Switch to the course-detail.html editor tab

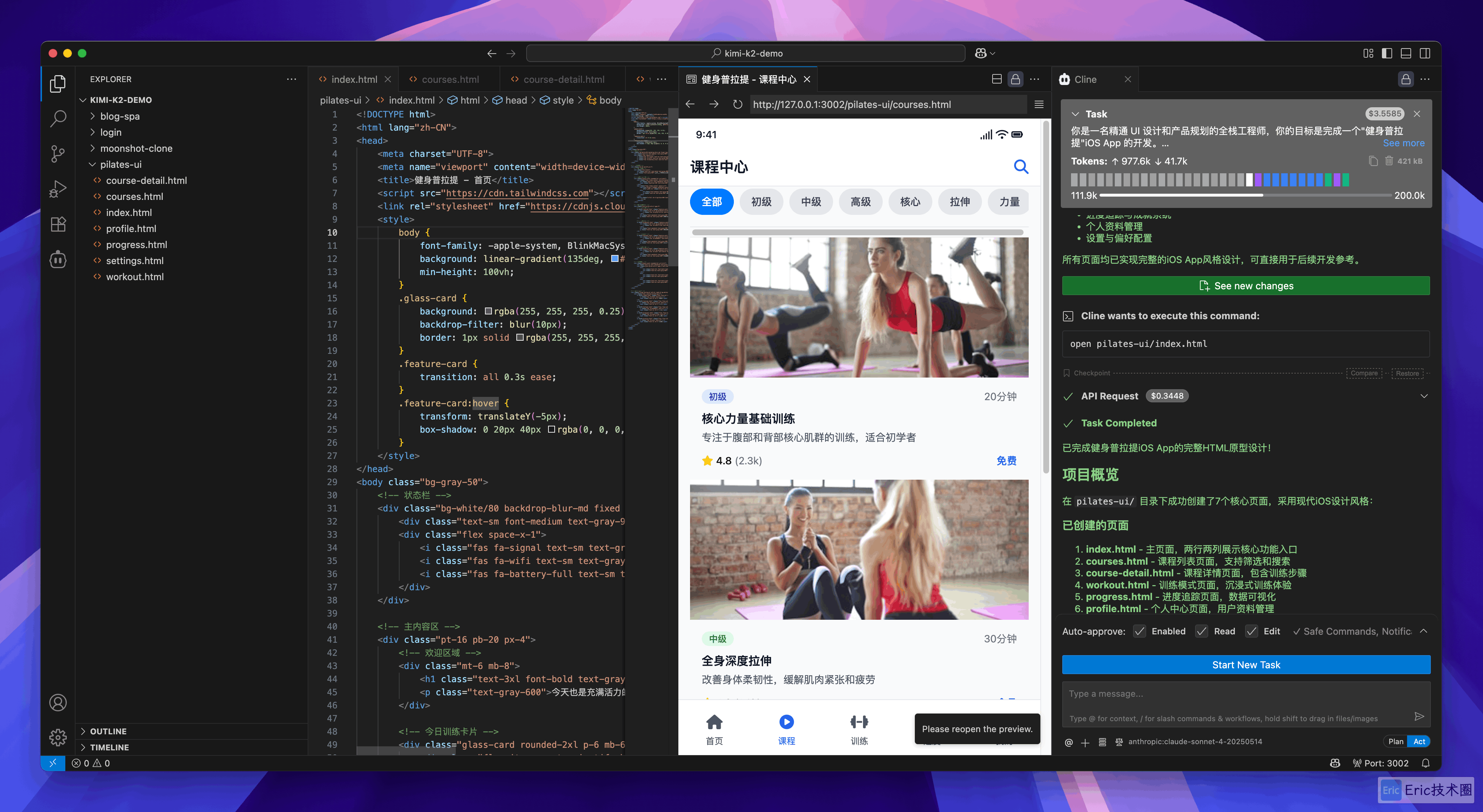(564, 80)
